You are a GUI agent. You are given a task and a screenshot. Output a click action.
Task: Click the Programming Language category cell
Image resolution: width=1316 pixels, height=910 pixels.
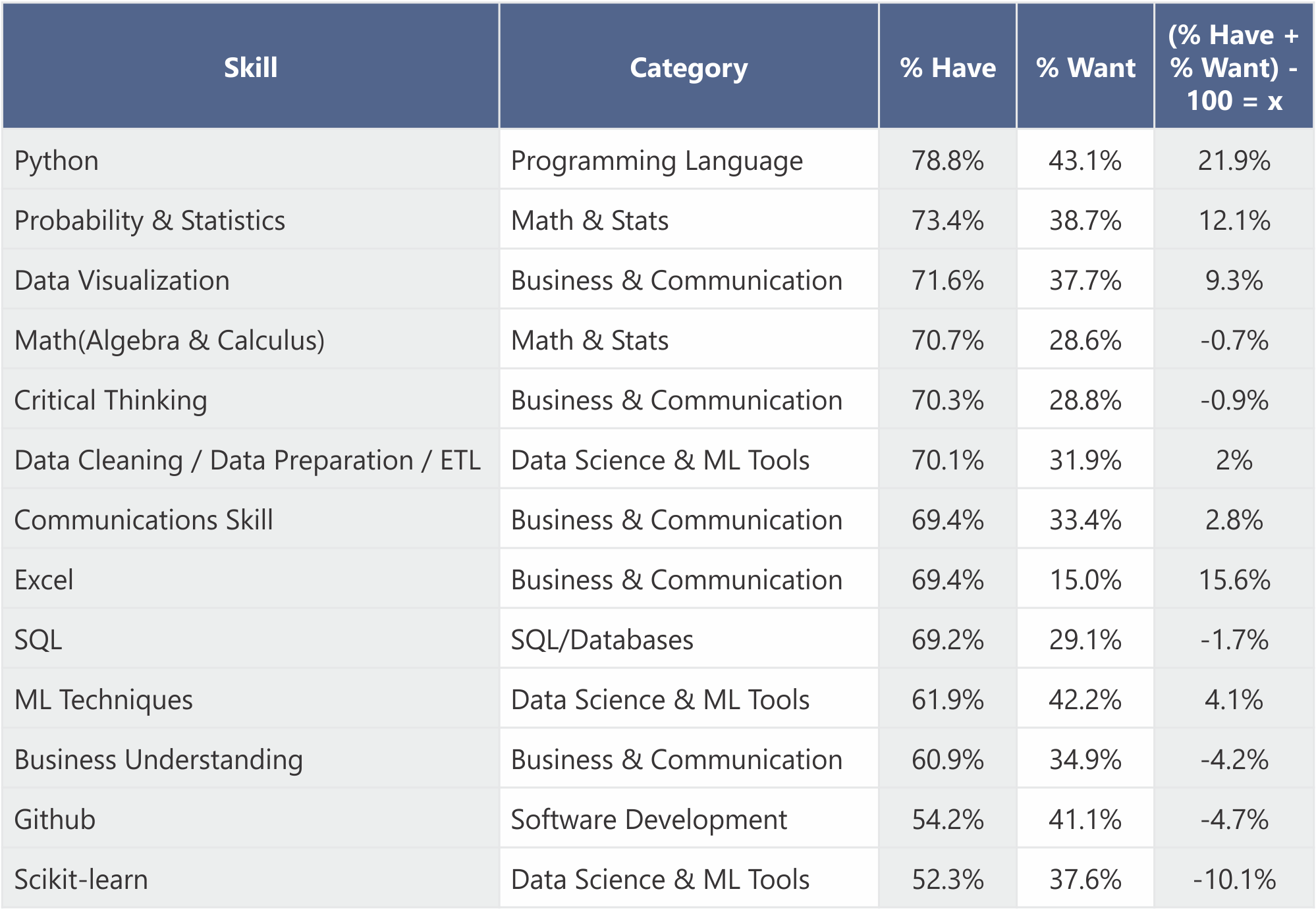pos(688,160)
